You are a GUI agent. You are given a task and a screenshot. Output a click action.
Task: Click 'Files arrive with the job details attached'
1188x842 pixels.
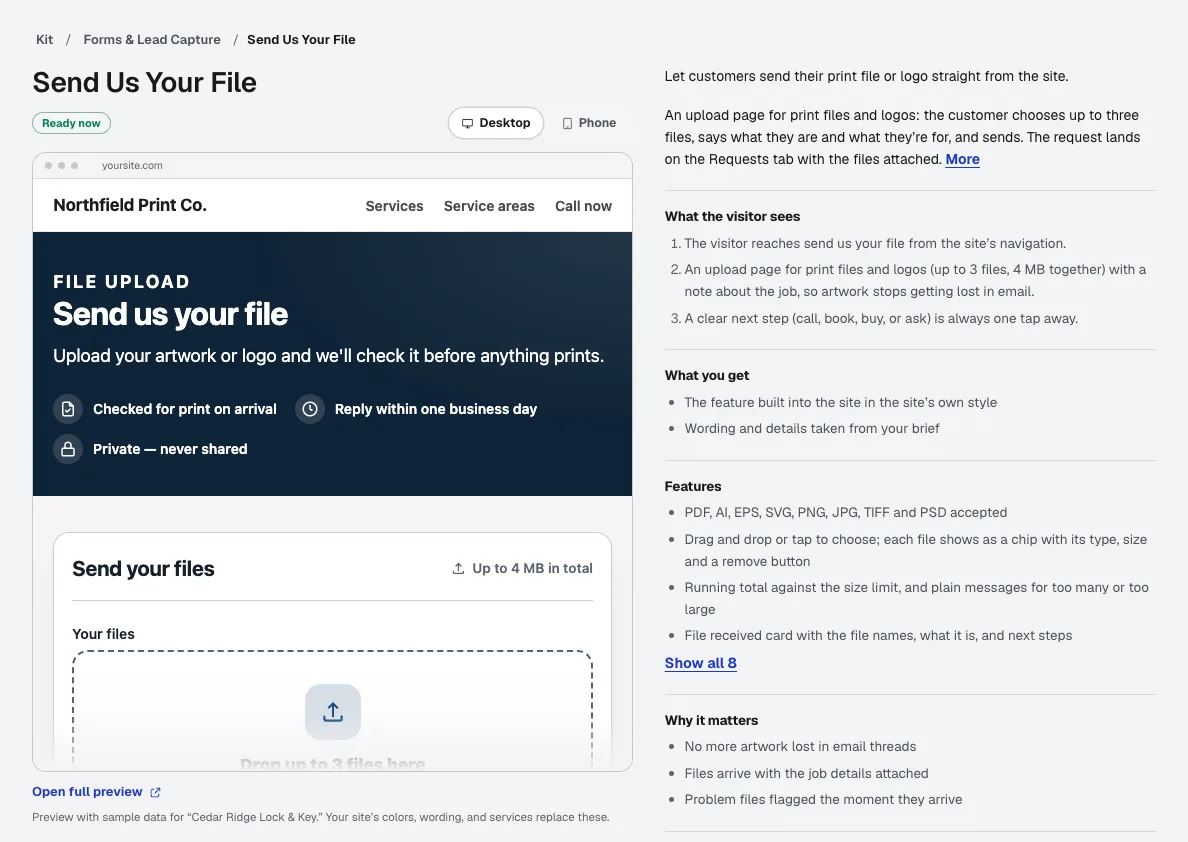pos(806,773)
